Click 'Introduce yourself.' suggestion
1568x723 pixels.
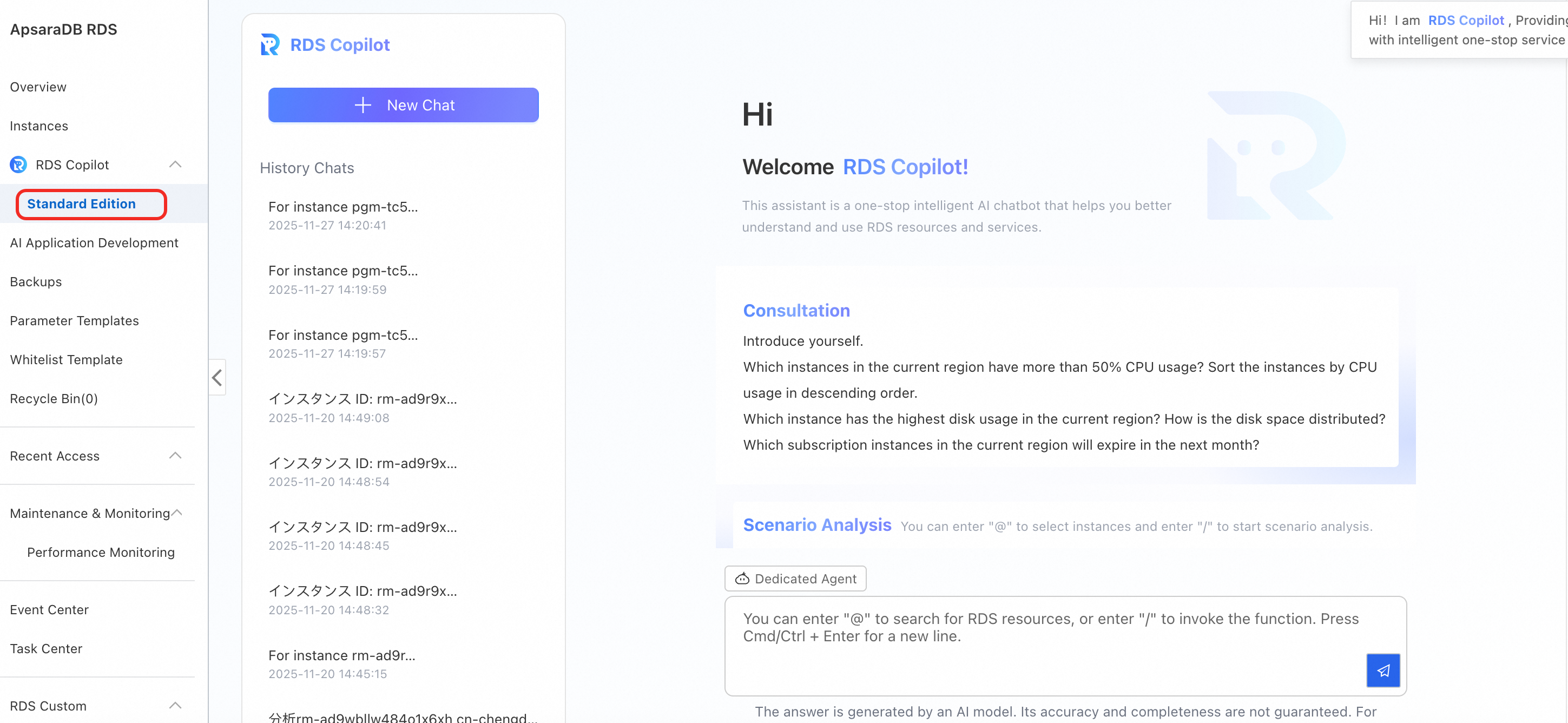[x=802, y=340]
